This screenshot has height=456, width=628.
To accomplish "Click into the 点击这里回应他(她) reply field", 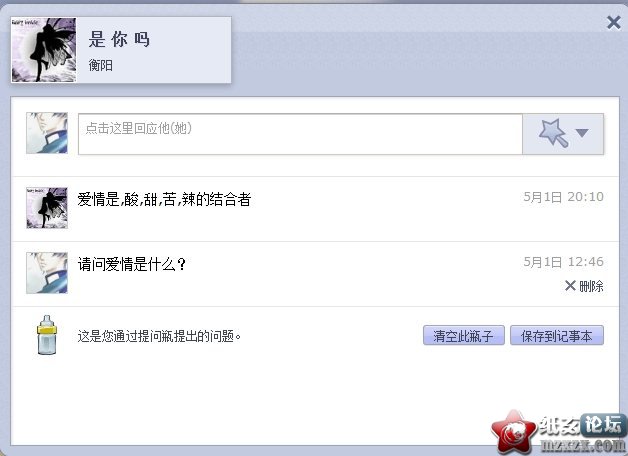I will [x=300, y=134].
